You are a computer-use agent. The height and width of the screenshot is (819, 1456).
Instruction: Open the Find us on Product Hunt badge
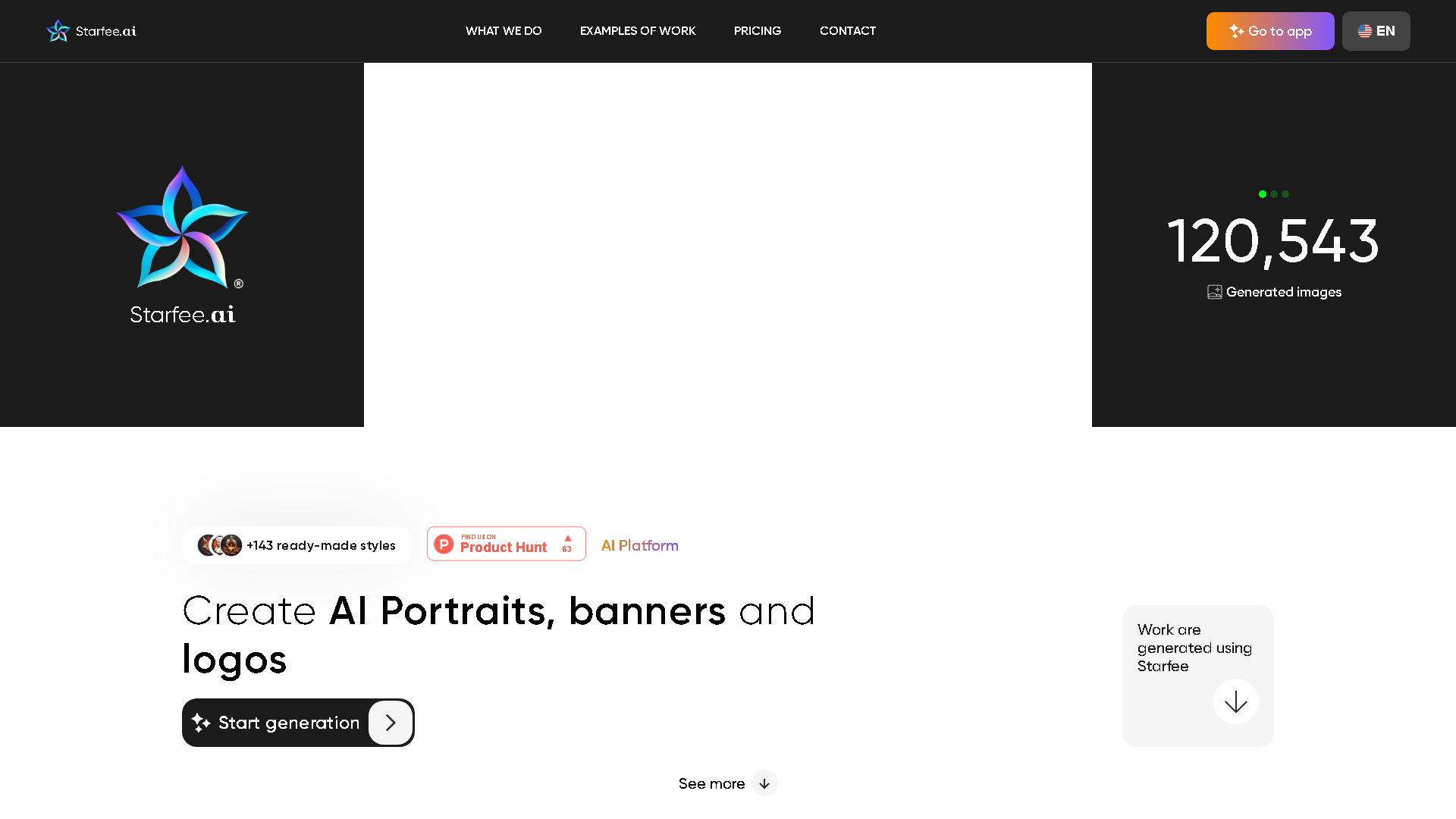507,544
